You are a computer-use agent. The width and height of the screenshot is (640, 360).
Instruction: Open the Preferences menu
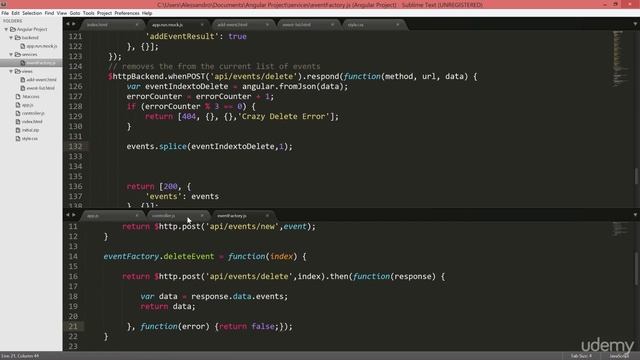pyautogui.click(x=127, y=13)
